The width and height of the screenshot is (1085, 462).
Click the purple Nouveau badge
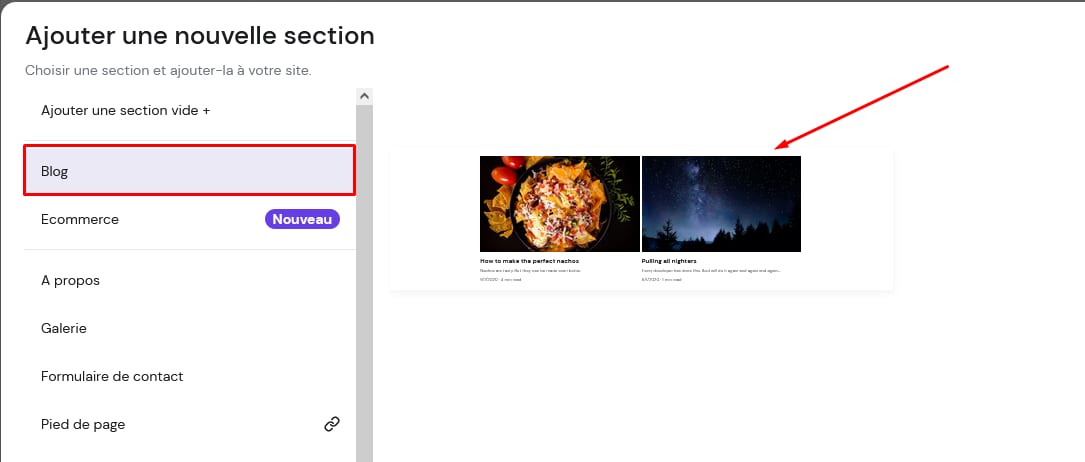(302, 219)
